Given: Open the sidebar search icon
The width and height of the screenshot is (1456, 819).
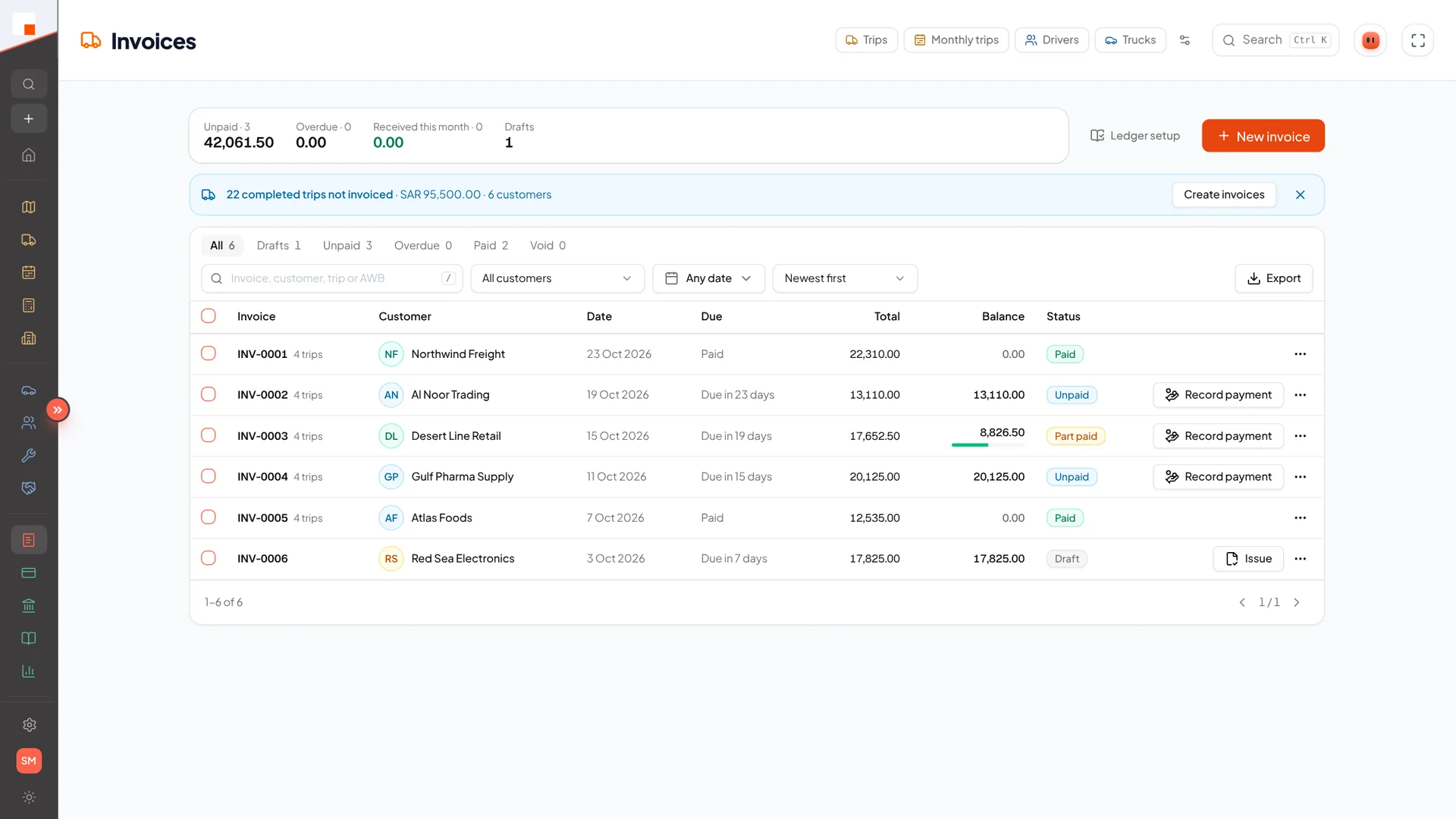Looking at the screenshot, I should (x=29, y=84).
